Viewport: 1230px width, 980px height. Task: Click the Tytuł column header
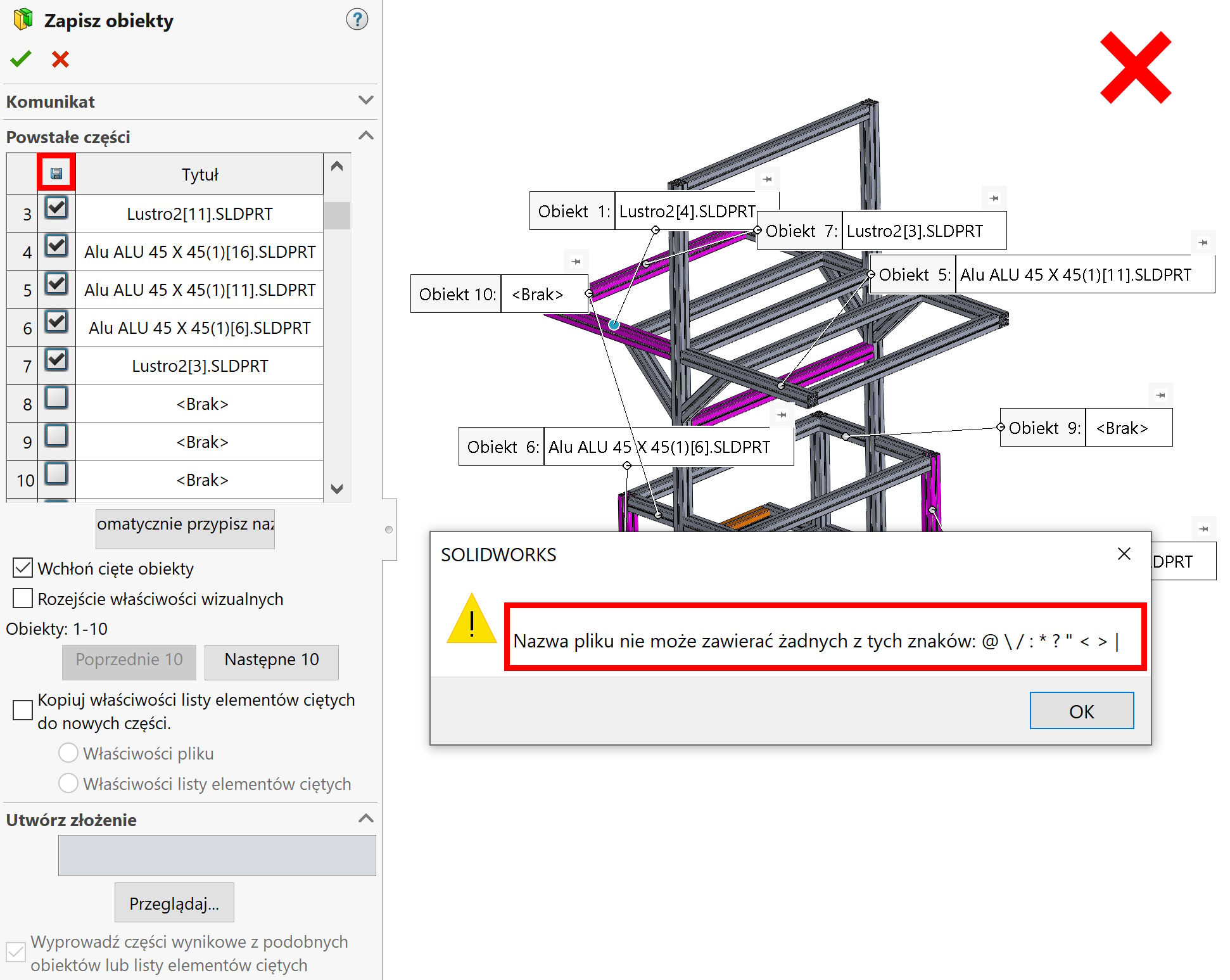pos(200,174)
